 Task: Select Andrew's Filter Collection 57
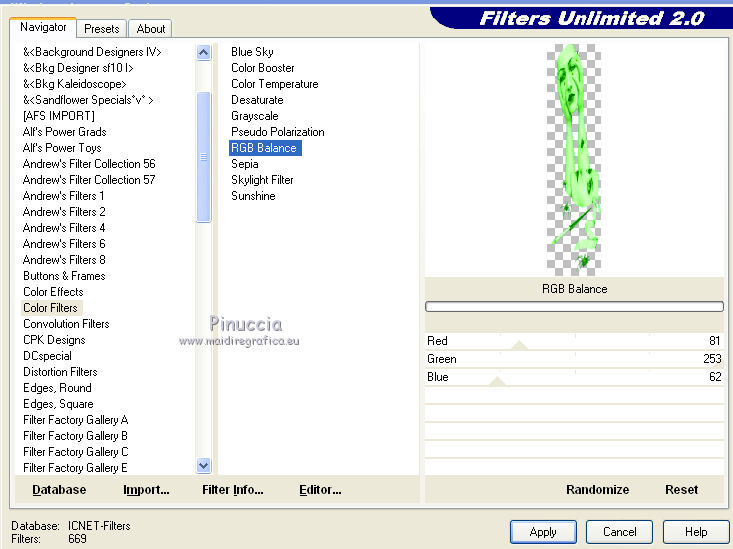pyautogui.click(x=89, y=180)
